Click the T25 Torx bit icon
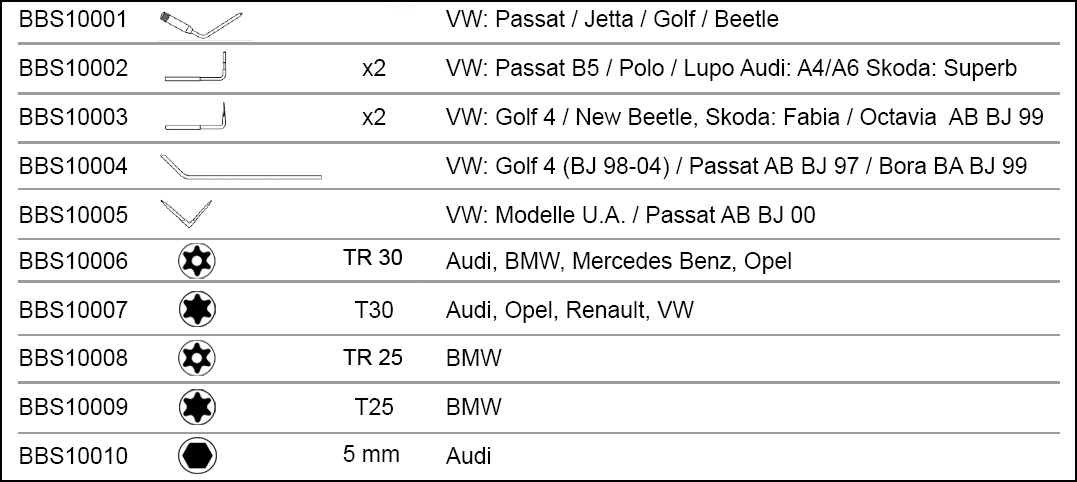Viewport: 1077px width, 482px height. [x=196, y=407]
